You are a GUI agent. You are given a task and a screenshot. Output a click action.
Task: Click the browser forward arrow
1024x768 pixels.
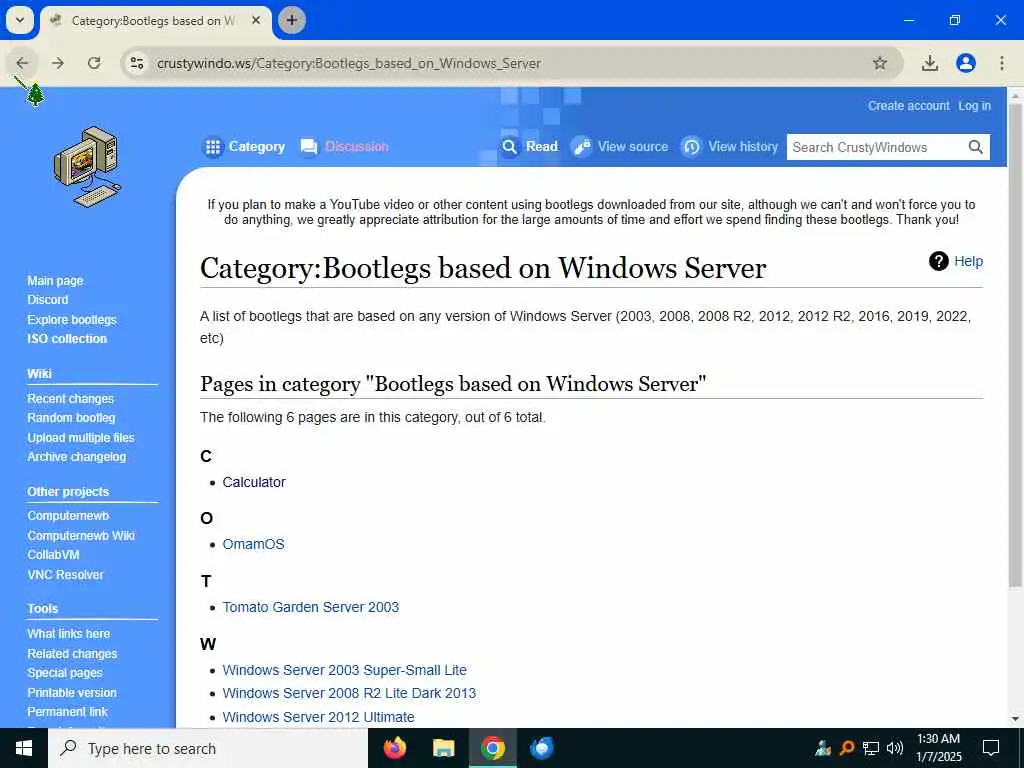[58, 63]
